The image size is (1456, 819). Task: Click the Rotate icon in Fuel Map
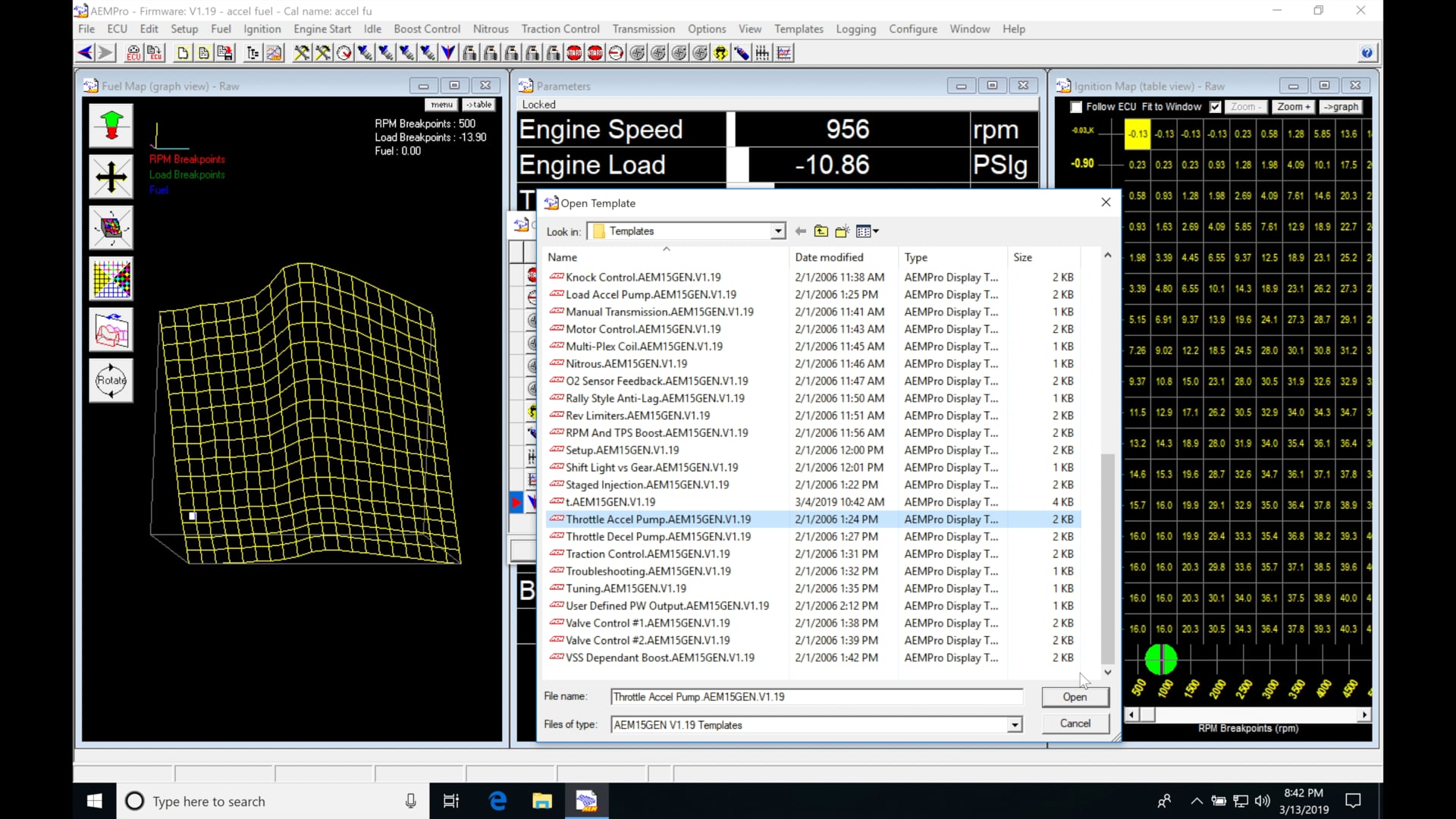[x=111, y=380]
